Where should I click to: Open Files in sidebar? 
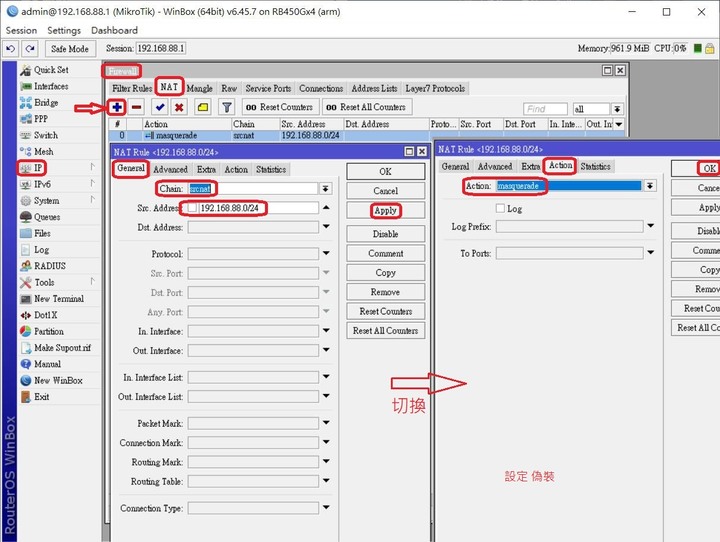tap(42, 233)
